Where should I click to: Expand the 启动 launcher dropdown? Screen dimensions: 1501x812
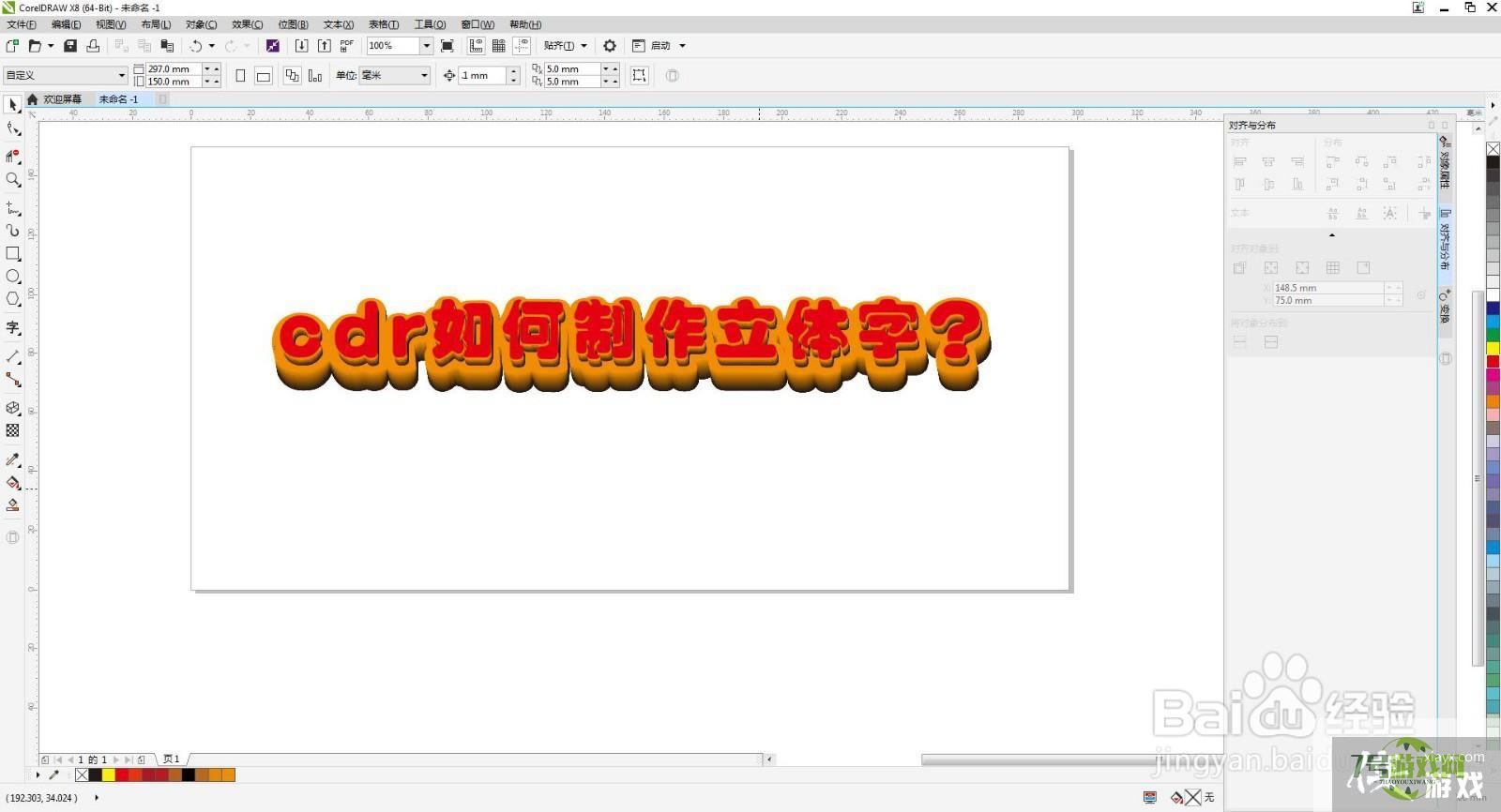(x=682, y=45)
